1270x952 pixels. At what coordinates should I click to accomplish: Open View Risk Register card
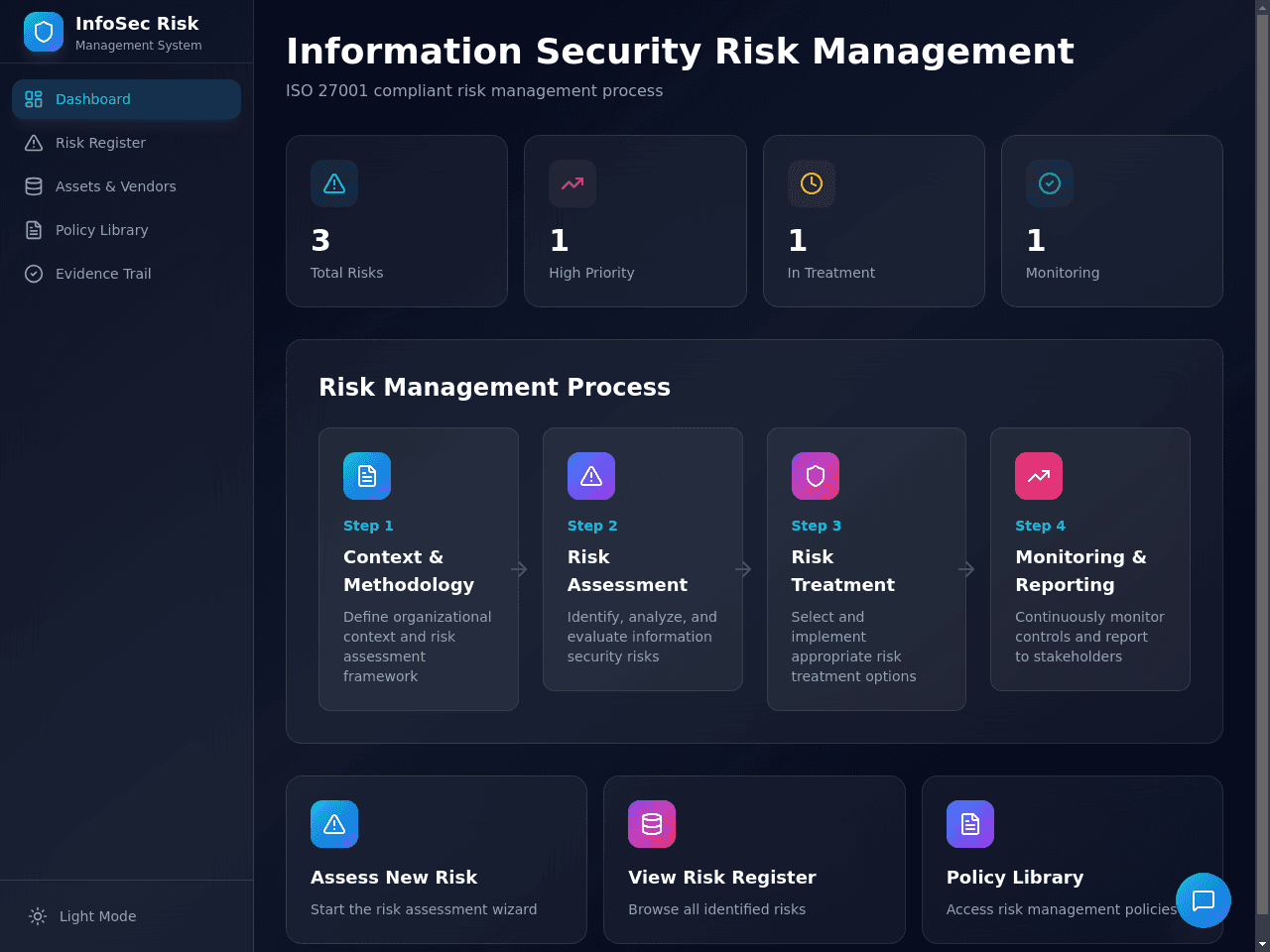(754, 860)
